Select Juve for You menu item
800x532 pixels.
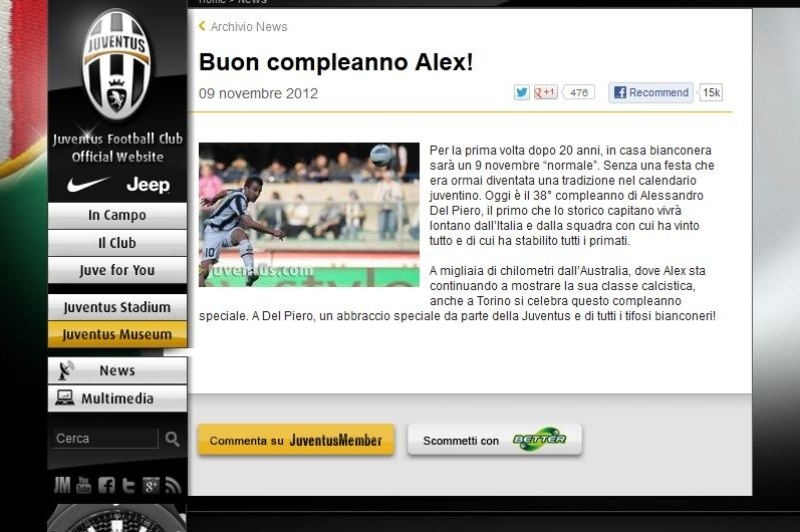pos(117,270)
